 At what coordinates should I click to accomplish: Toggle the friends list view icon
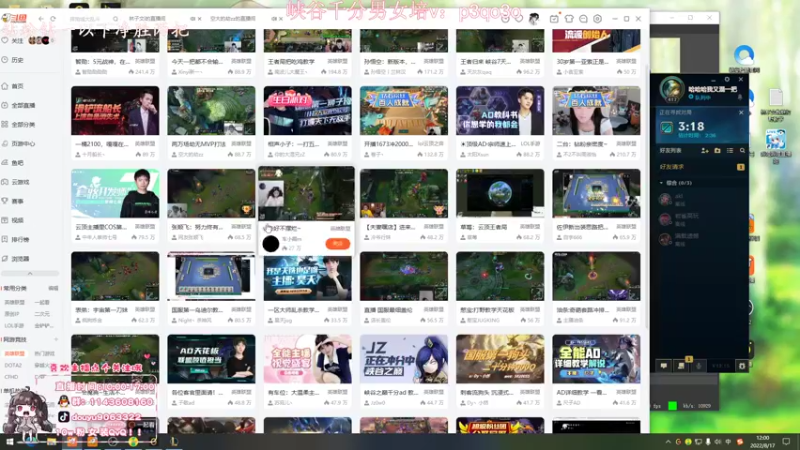click(x=730, y=151)
